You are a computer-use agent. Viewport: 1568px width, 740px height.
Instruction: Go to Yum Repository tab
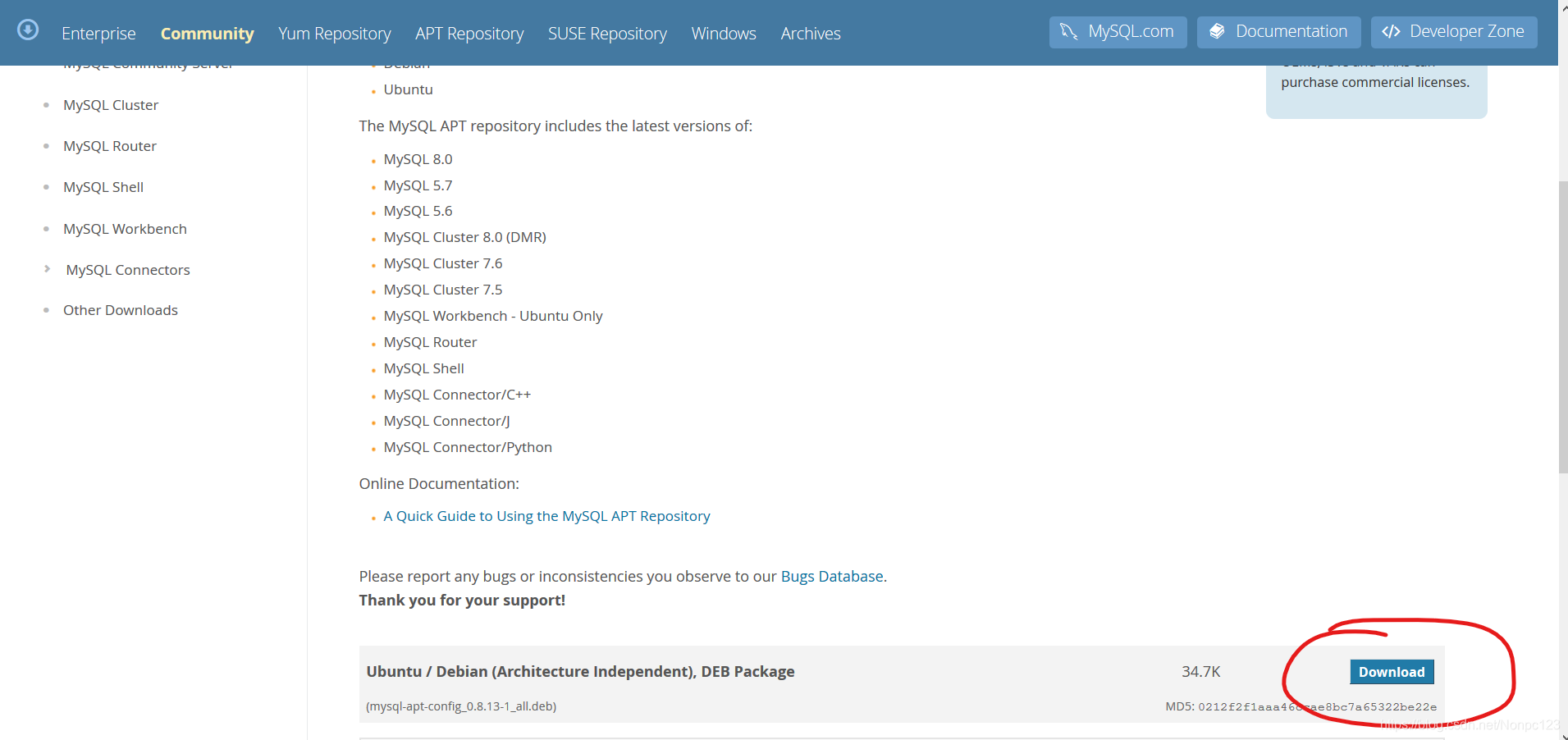335,34
